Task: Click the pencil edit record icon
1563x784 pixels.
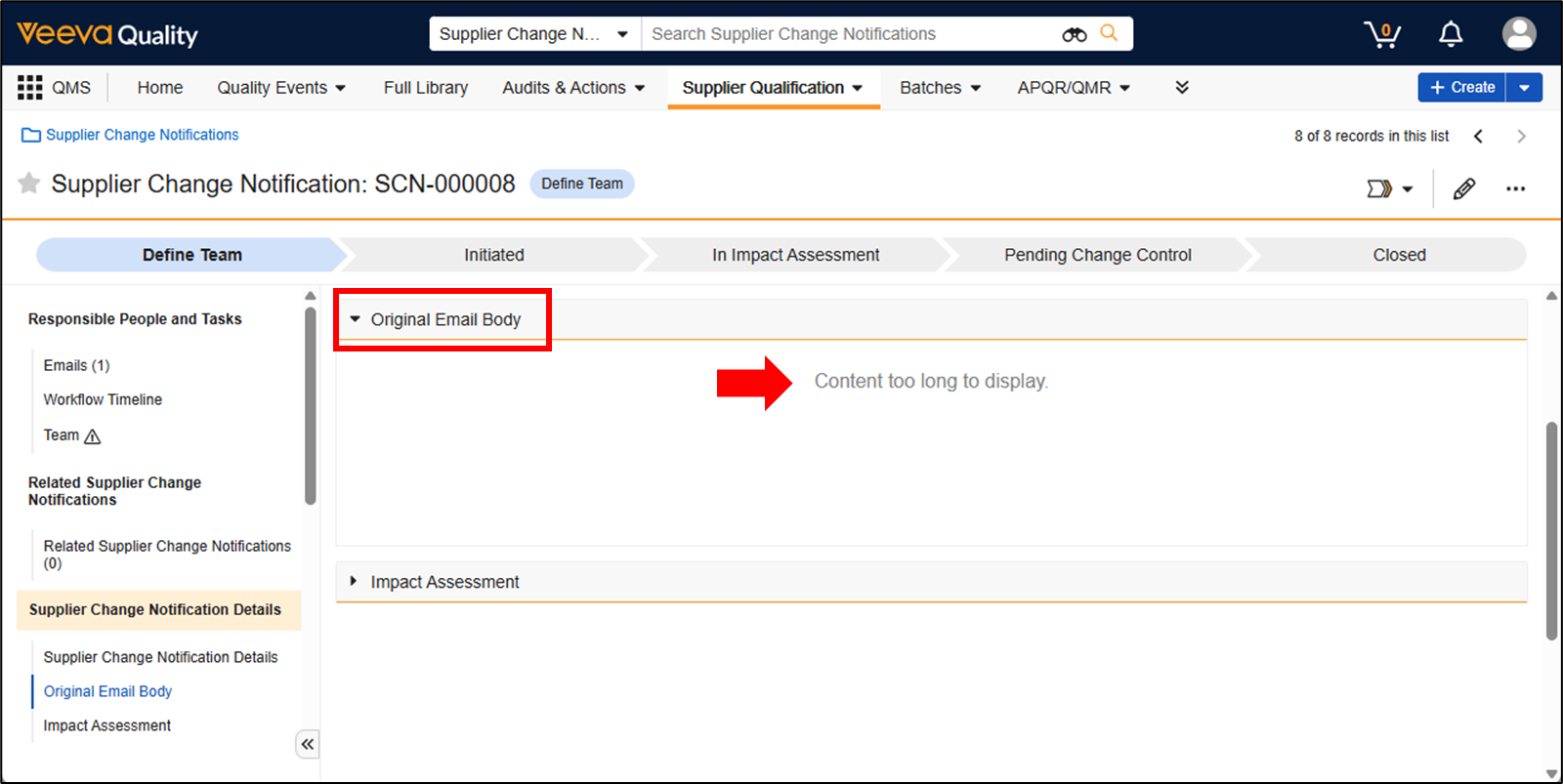Action: [1463, 188]
